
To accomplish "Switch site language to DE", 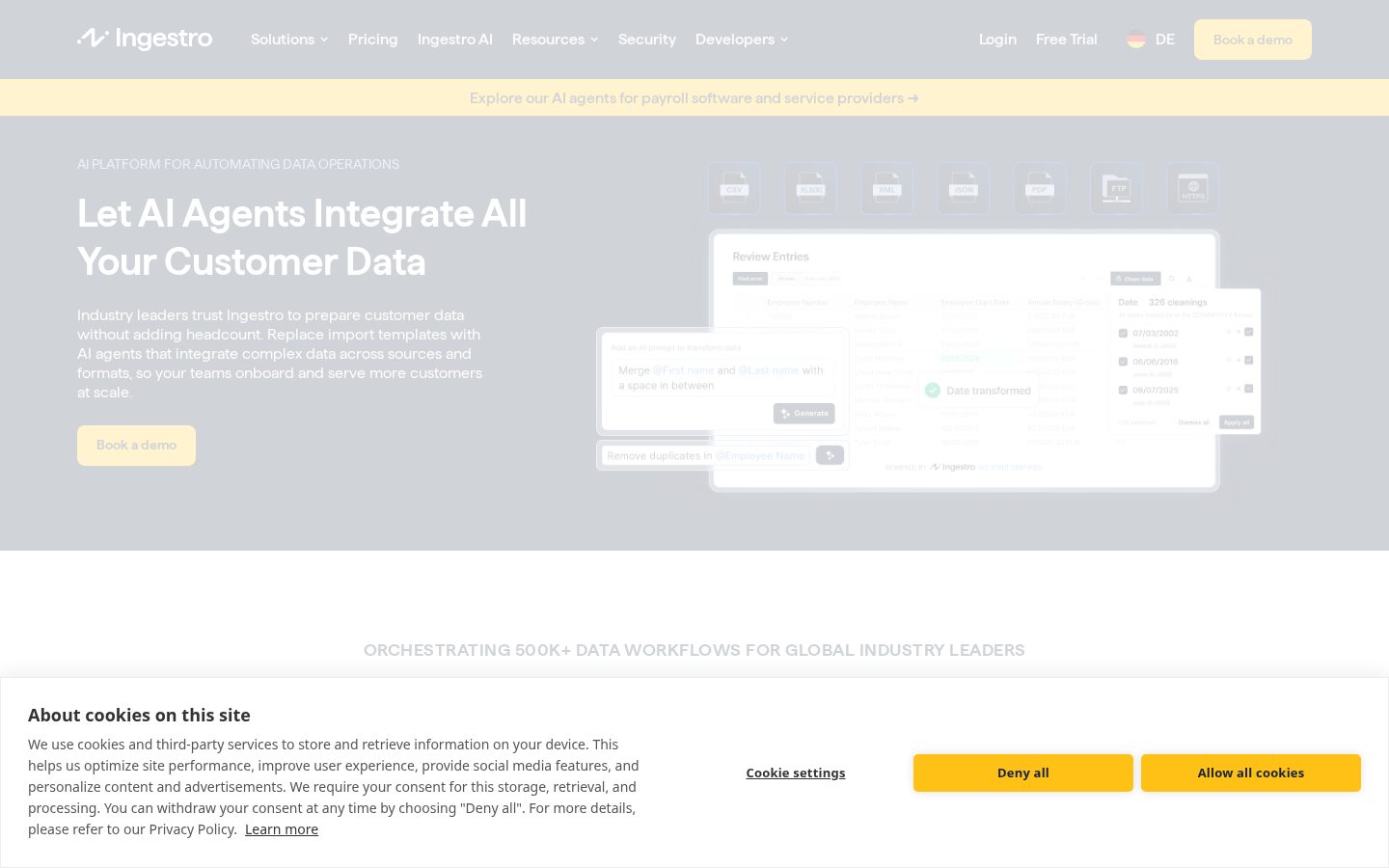I will 1165,40.
